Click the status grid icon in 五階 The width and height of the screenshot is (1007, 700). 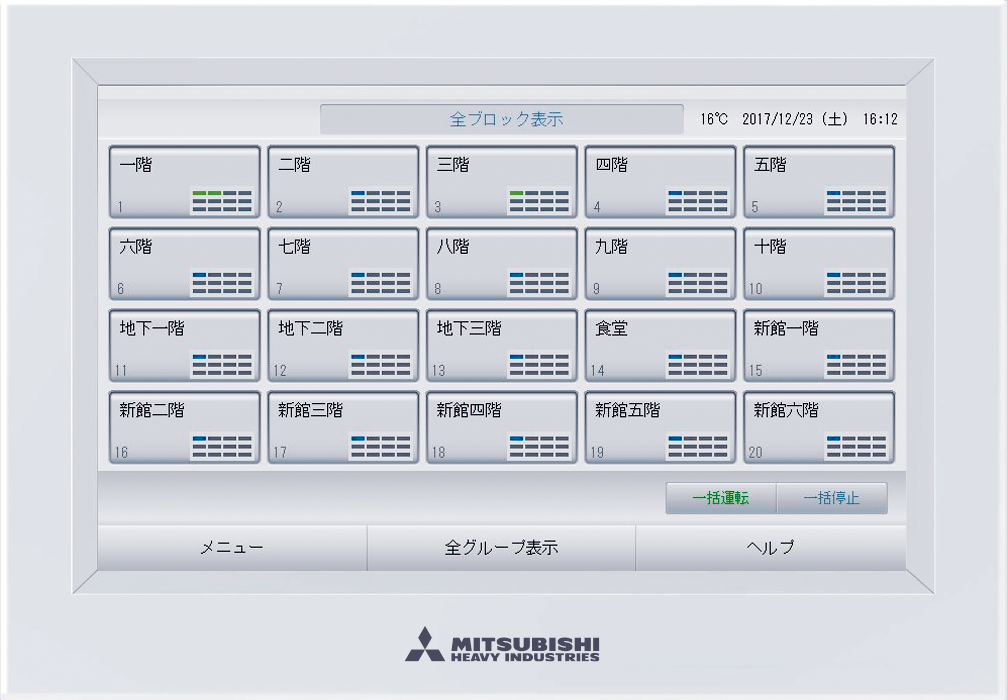click(856, 202)
